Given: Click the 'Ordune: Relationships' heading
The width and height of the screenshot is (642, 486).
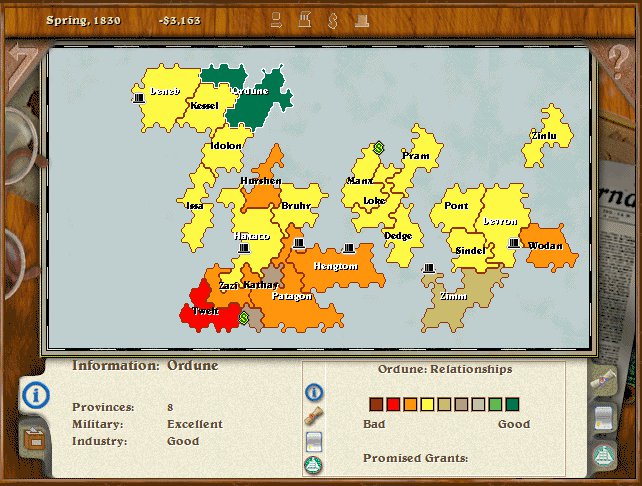Looking at the screenshot, I should 445,369.
